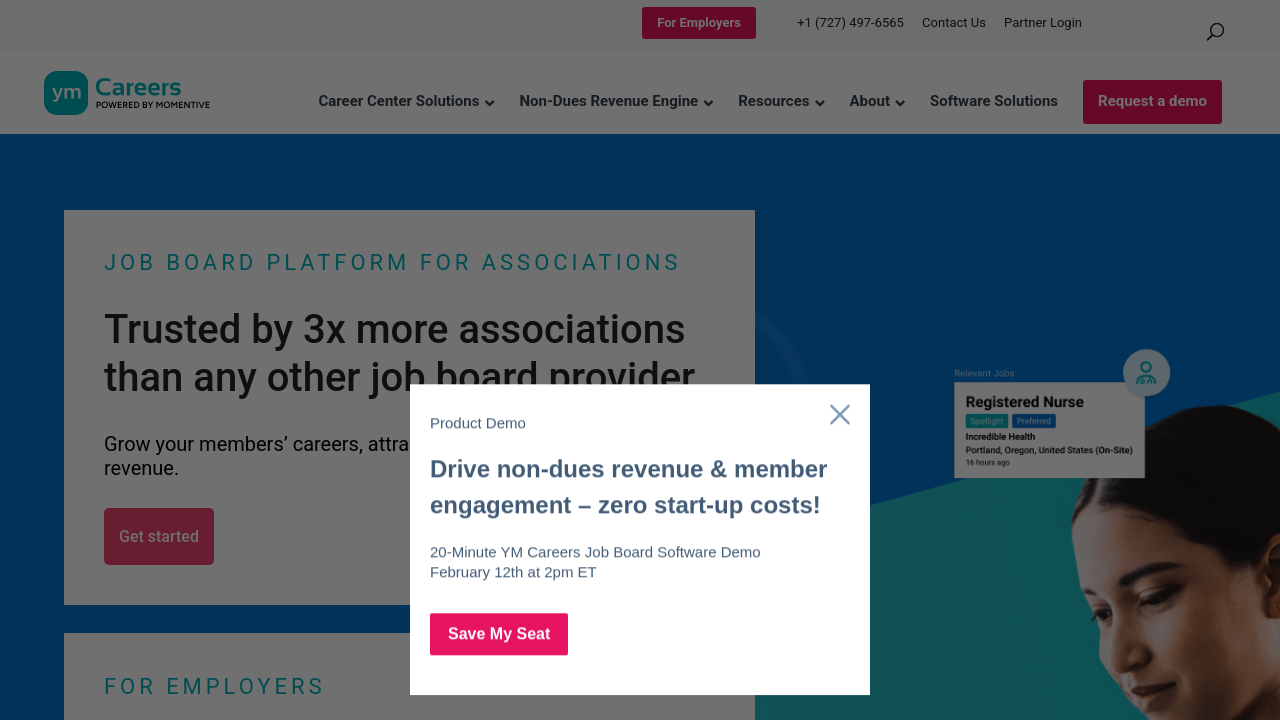Open the Partner Login link
Image resolution: width=1280 pixels, height=720 pixels.
[1042, 23]
